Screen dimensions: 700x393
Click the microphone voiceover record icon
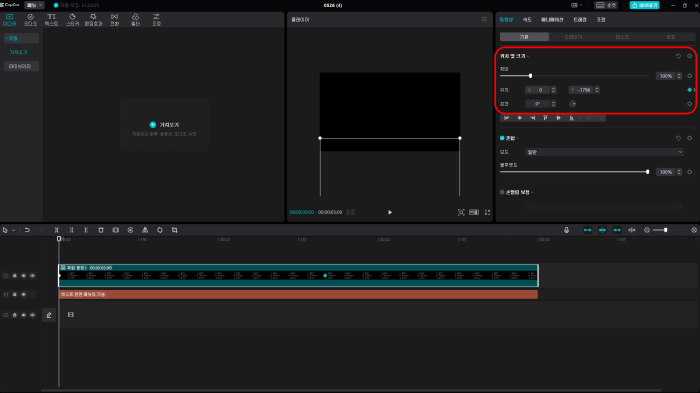point(567,230)
